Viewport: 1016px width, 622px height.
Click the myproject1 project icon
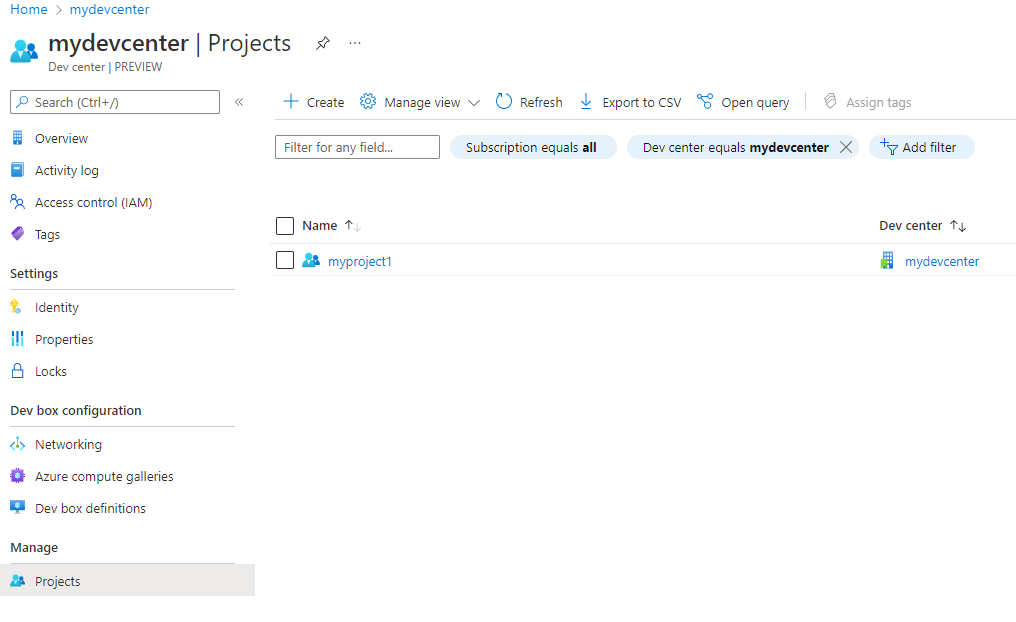pos(311,260)
